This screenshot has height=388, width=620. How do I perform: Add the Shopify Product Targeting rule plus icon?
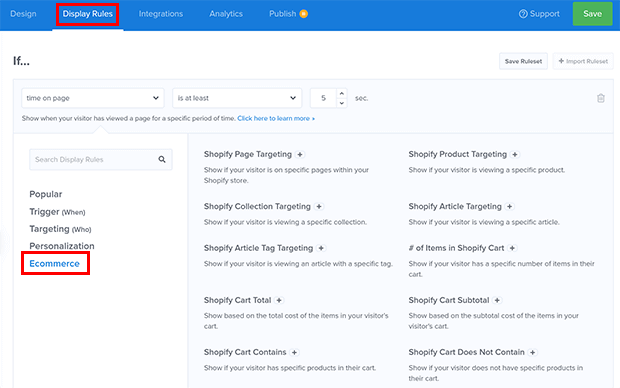[515, 155]
